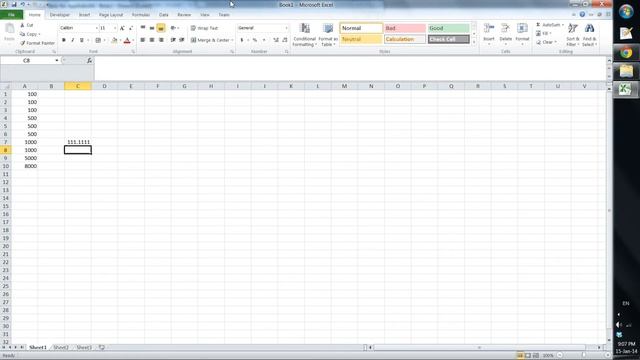640x360 pixels.
Task: Toggle Bold formatting
Action: pos(64,40)
